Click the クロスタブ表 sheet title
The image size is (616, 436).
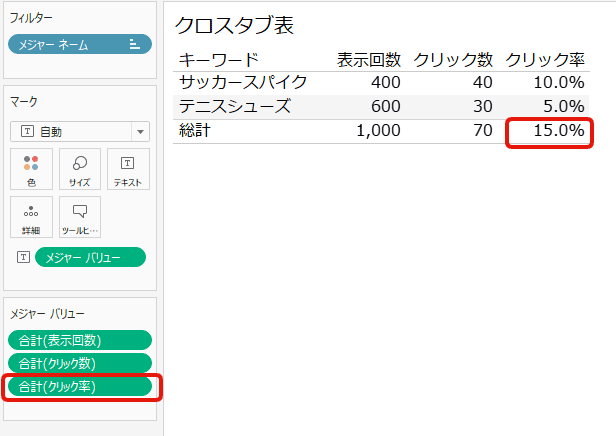tap(234, 25)
